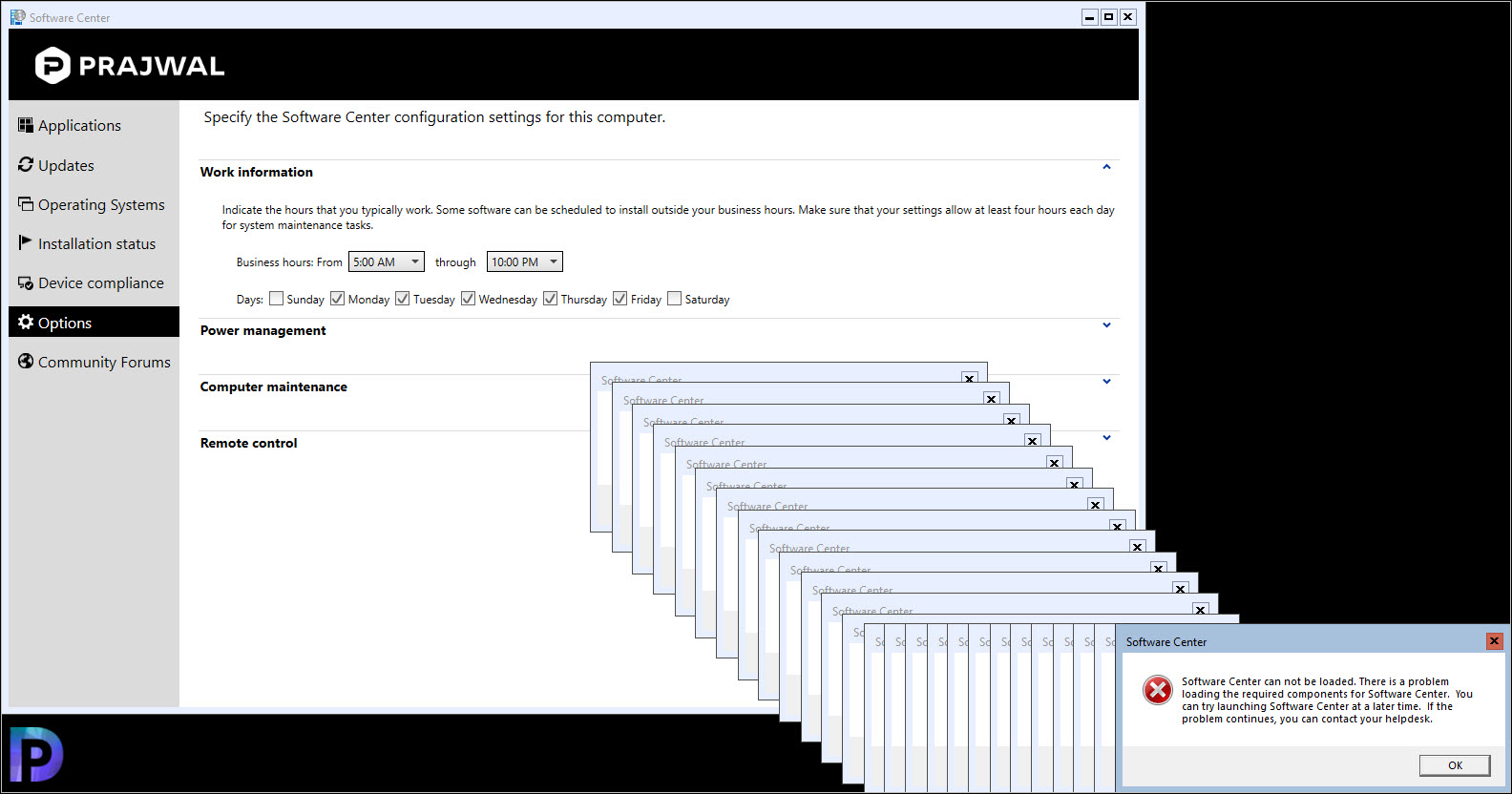Close the frontmost Software Center error dialog
The height and width of the screenshot is (794, 1512).
coord(1495,641)
